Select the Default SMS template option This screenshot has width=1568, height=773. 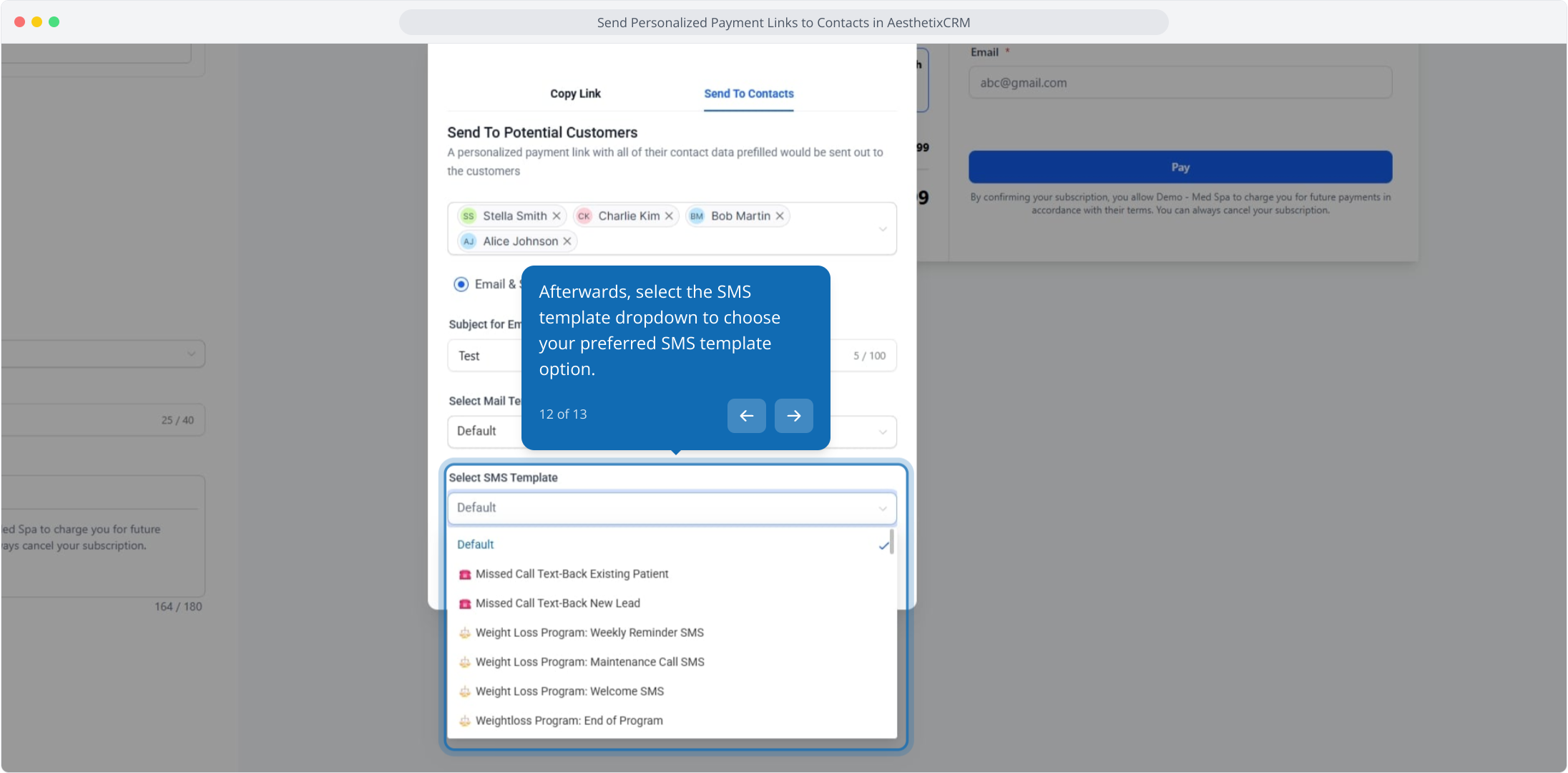[476, 545]
